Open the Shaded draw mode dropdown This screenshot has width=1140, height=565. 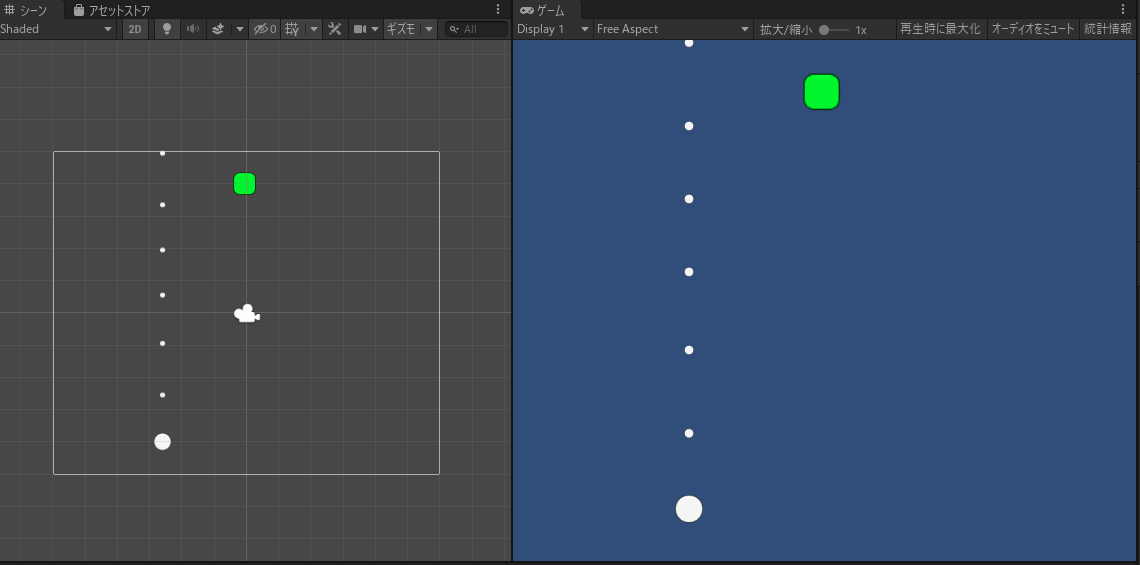pyautogui.click(x=57, y=29)
